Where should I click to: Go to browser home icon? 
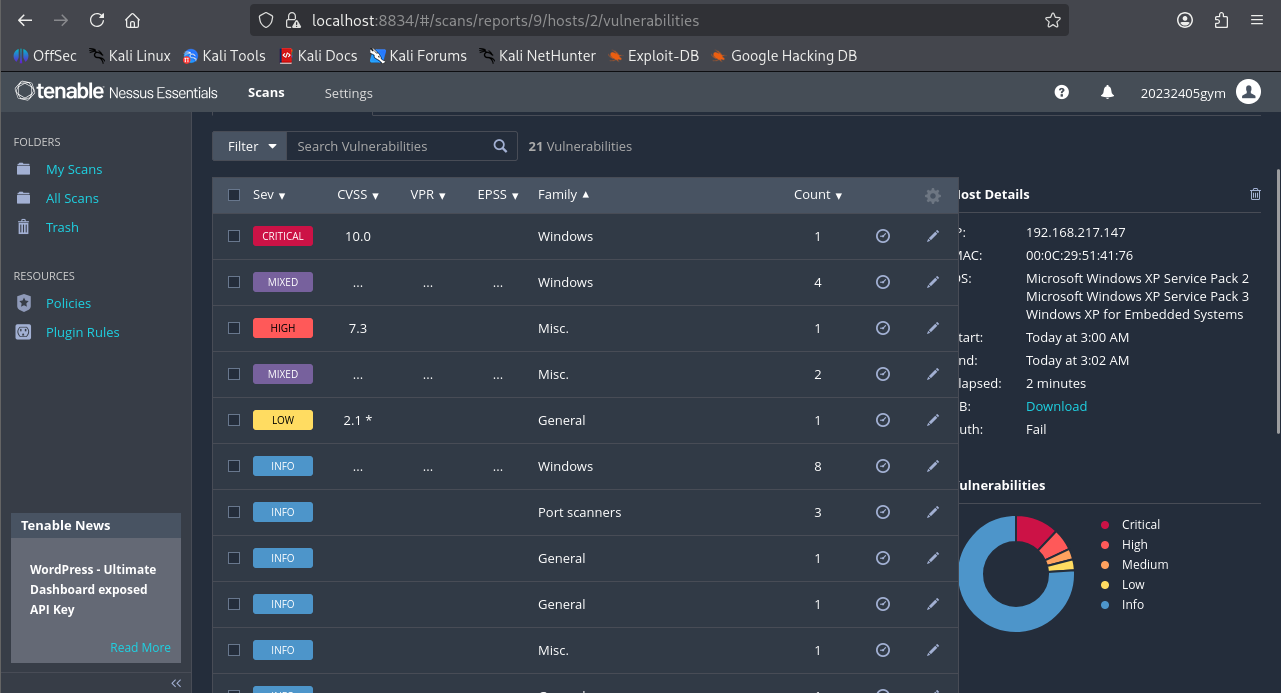coord(132,20)
